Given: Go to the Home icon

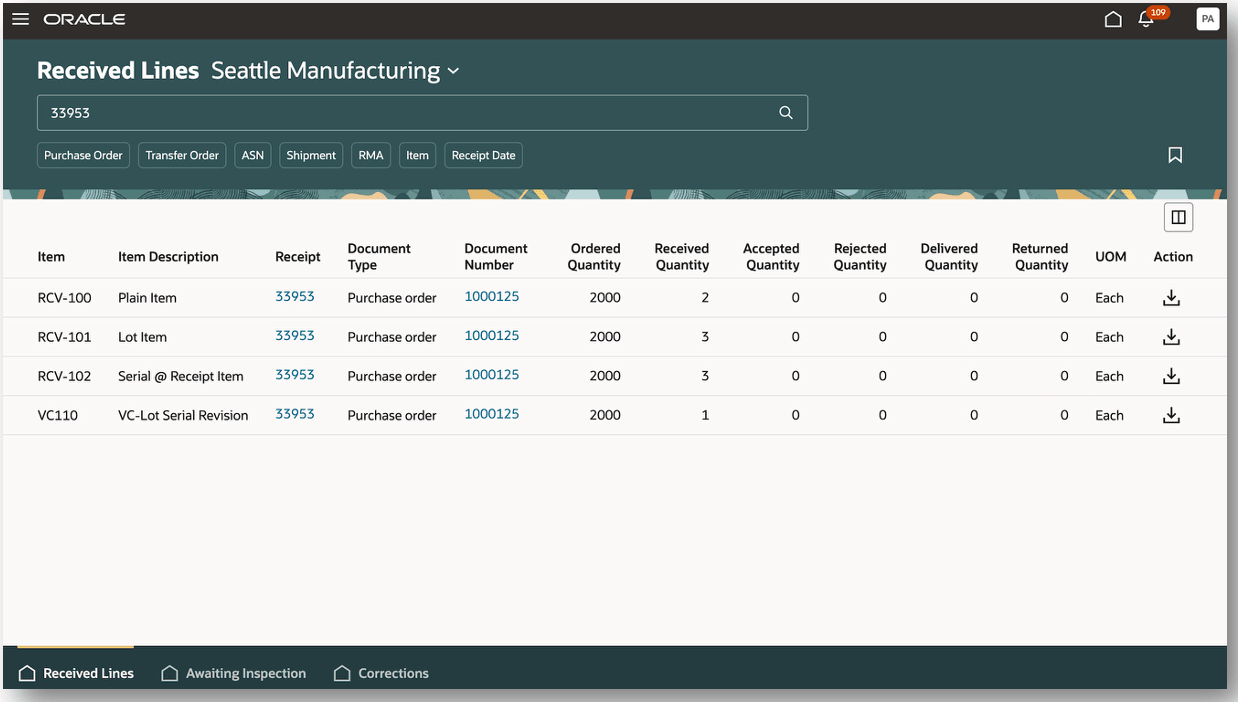Looking at the screenshot, I should point(1113,20).
